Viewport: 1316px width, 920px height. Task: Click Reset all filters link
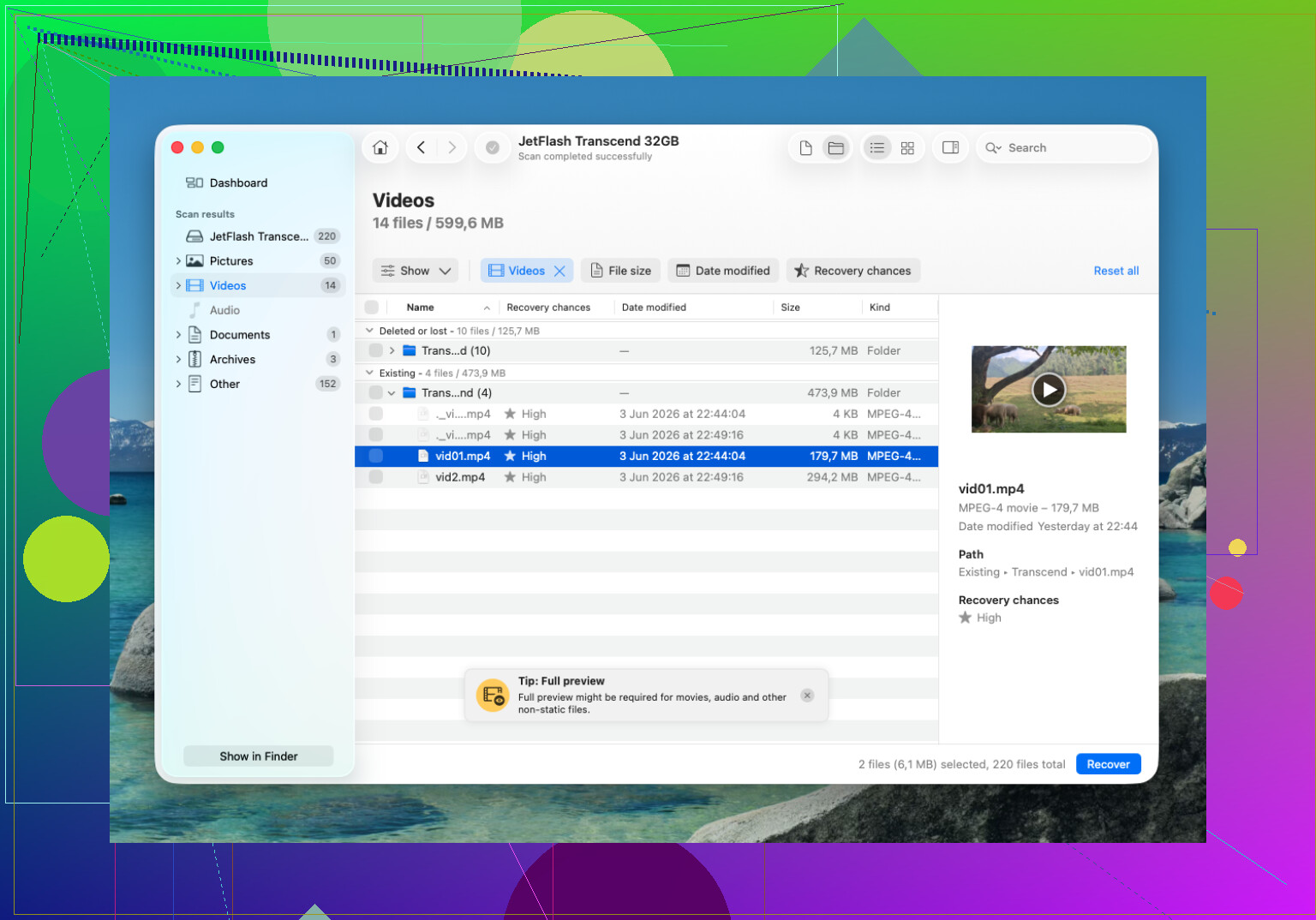(x=1116, y=271)
